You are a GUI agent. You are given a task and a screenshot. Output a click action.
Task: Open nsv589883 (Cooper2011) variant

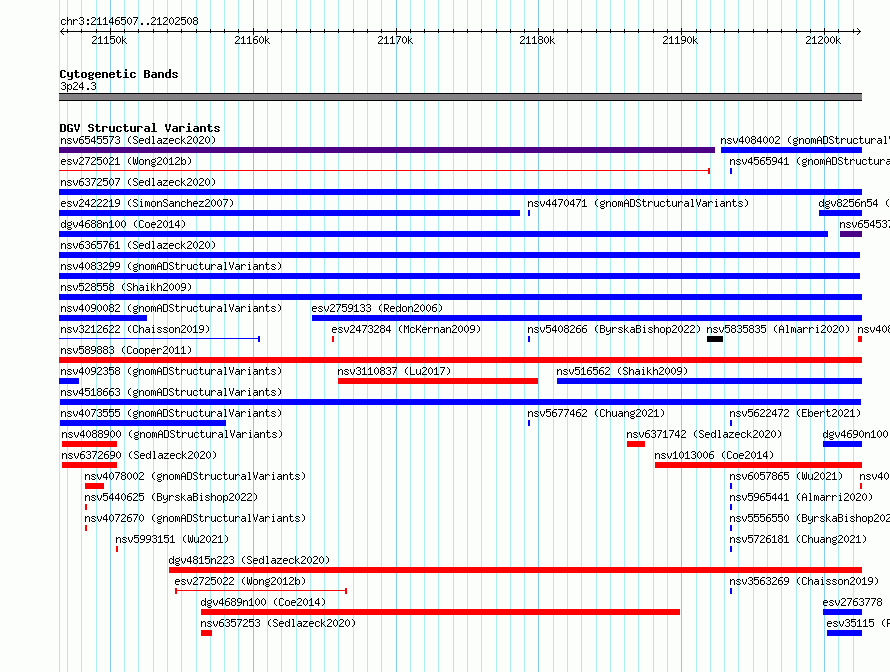click(126, 350)
